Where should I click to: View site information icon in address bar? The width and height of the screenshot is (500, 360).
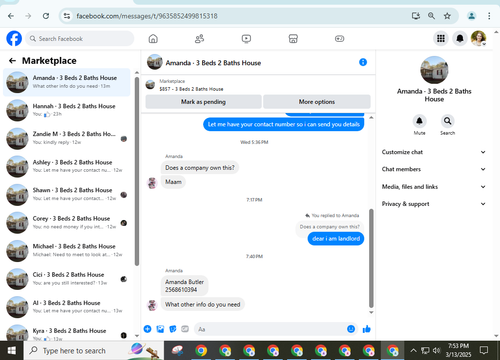[67, 16]
